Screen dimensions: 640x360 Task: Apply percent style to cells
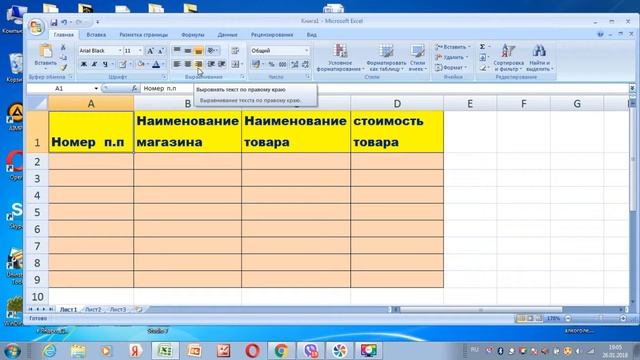tap(271, 64)
